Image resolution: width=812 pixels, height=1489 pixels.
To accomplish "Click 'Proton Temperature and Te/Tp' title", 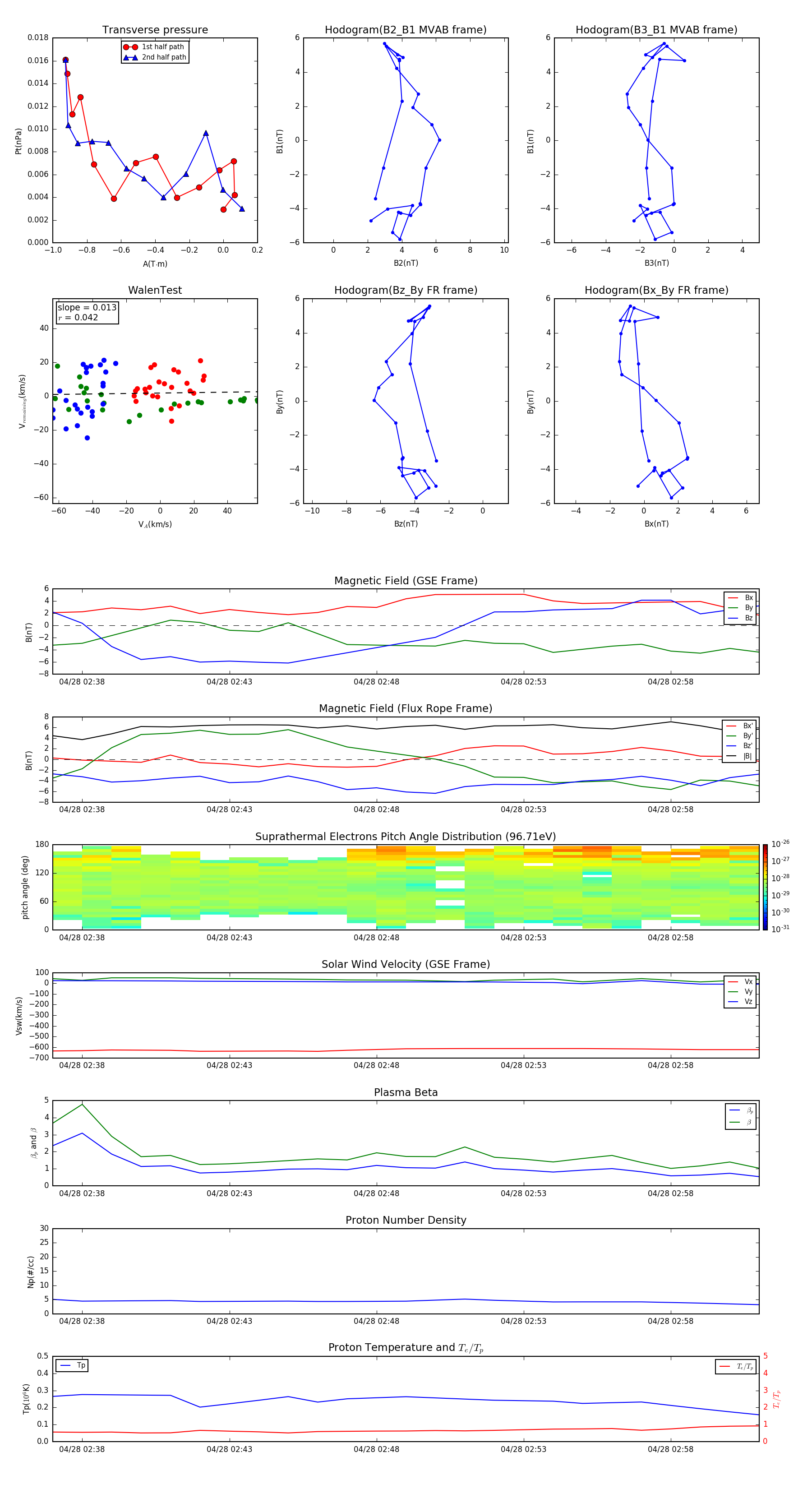I will pyautogui.click(x=406, y=1348).
